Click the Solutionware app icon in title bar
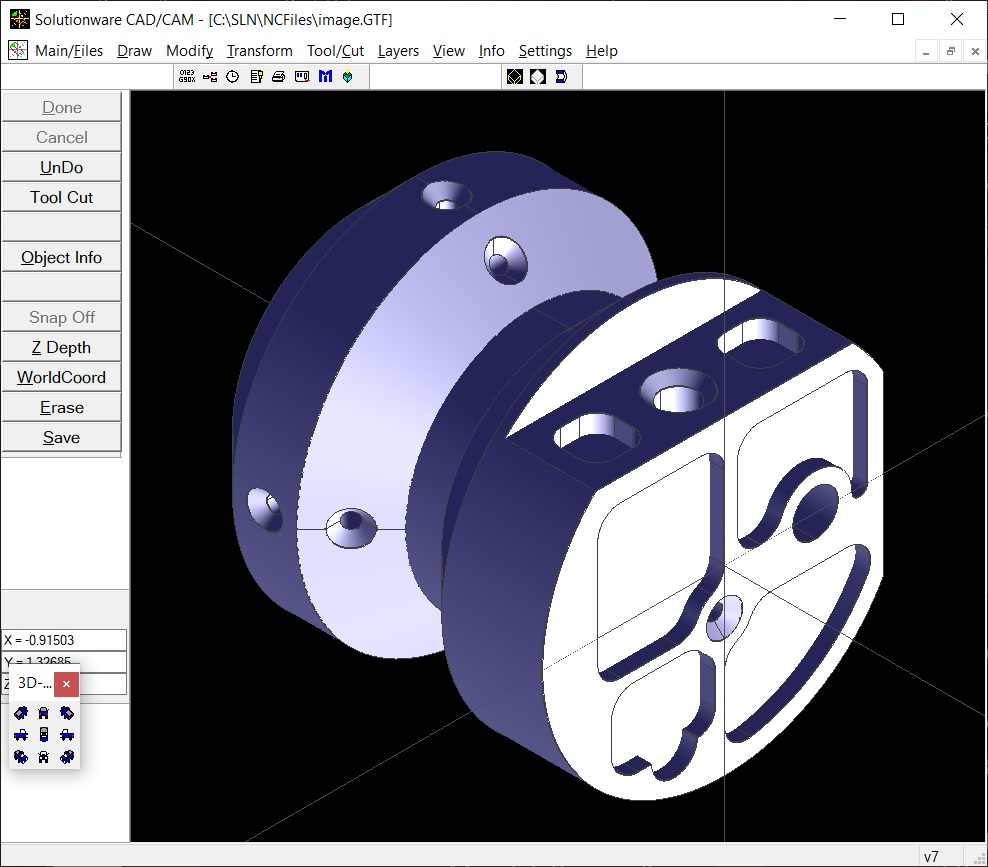The width and height of the screenshot is (988, 867). [20, 20]
